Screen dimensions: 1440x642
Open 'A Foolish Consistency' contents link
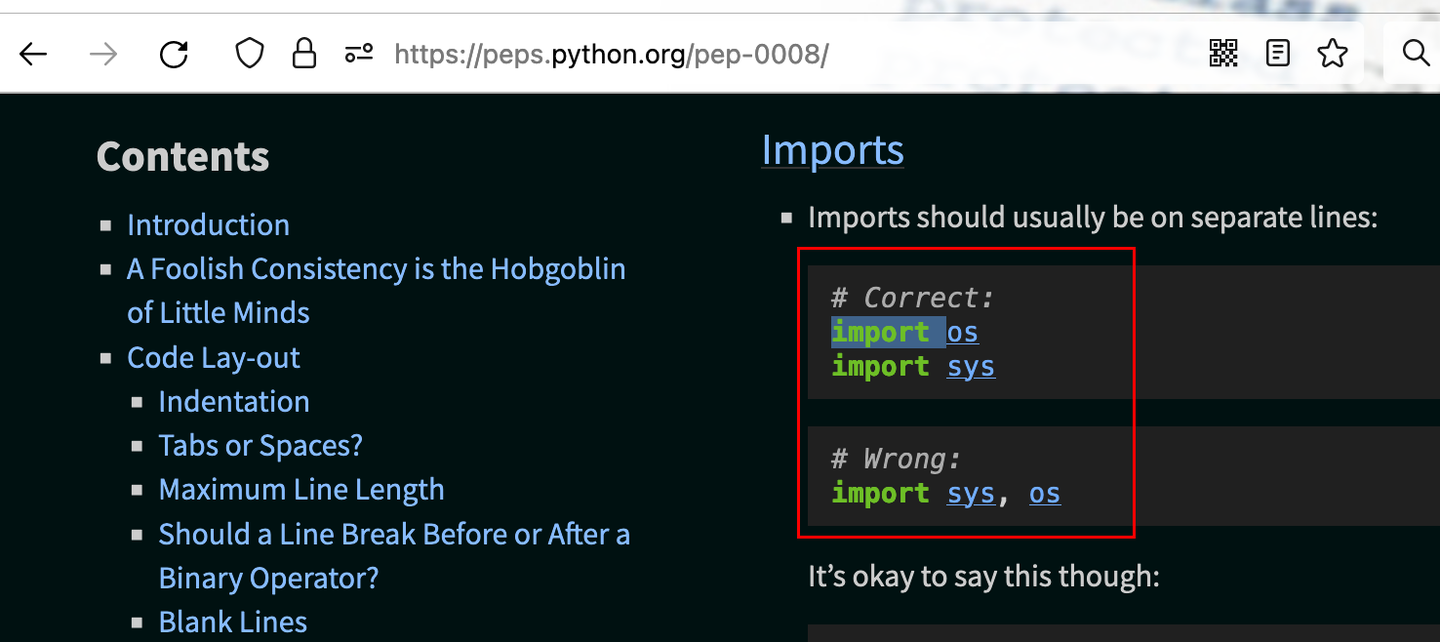coord(375,269)
